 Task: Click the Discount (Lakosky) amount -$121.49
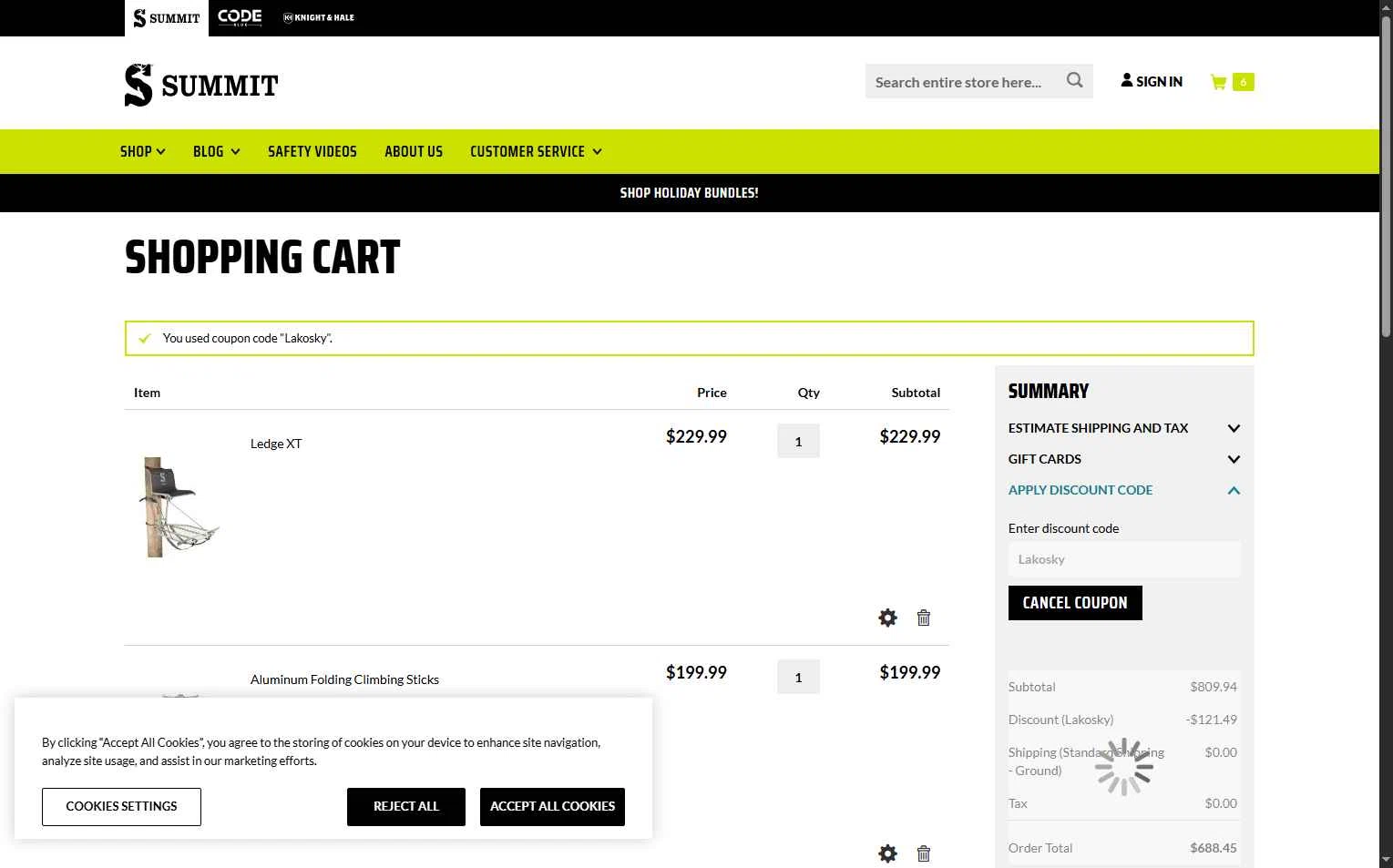coord(1212,720)
